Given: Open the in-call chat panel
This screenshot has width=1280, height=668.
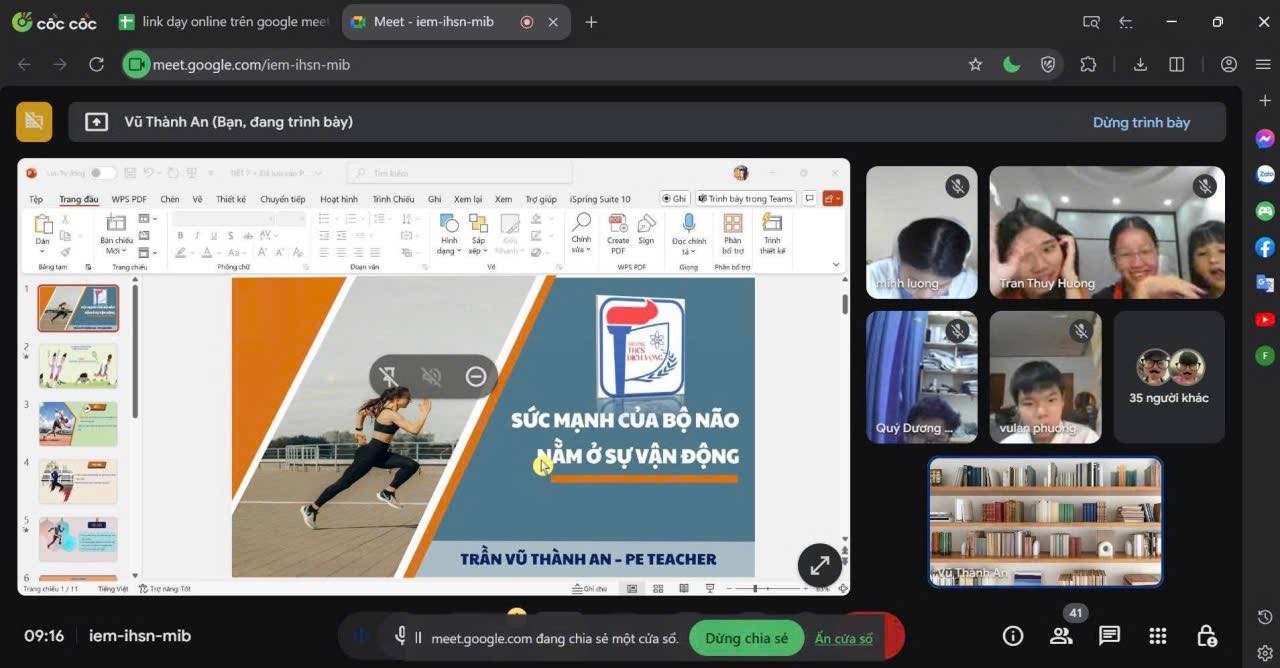Looking at the screenshot, I should tap(1109, 636).
